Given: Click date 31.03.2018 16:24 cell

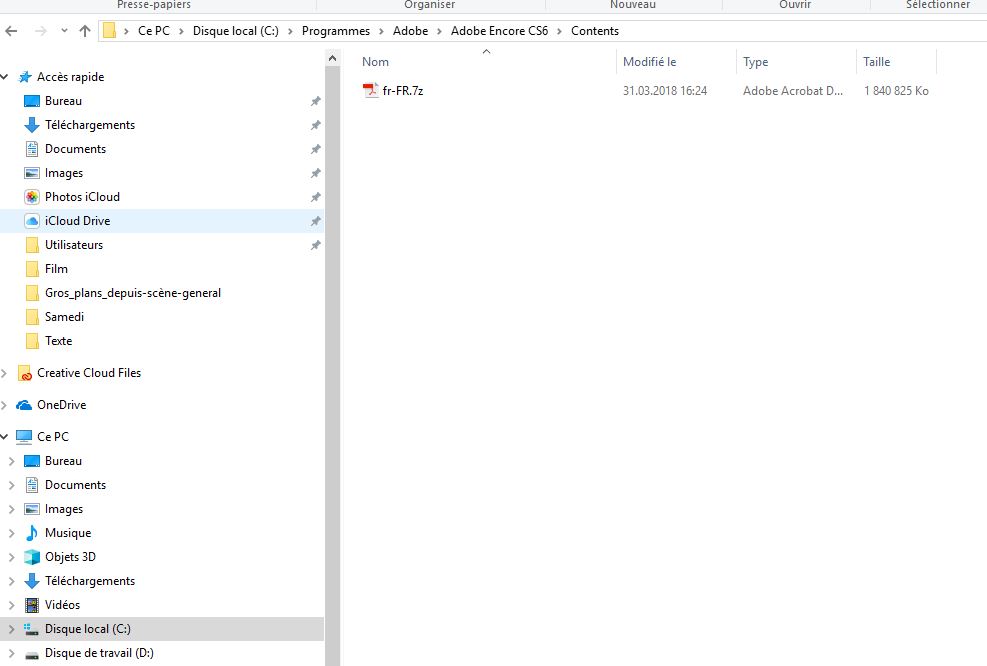Looking at the screenshot, I should (x=665, y=91).
